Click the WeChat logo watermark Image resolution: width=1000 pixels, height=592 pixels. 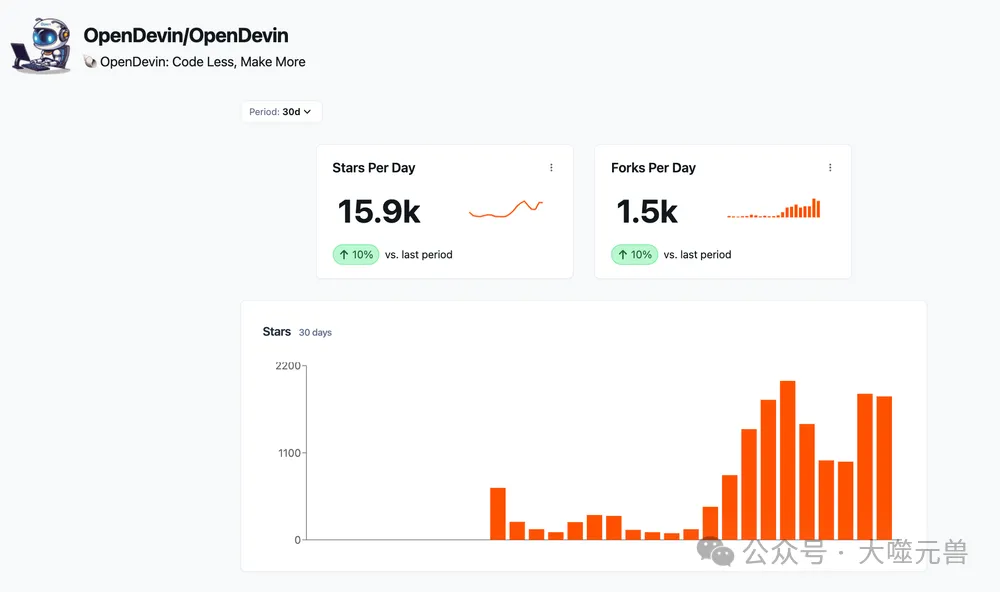715,551
